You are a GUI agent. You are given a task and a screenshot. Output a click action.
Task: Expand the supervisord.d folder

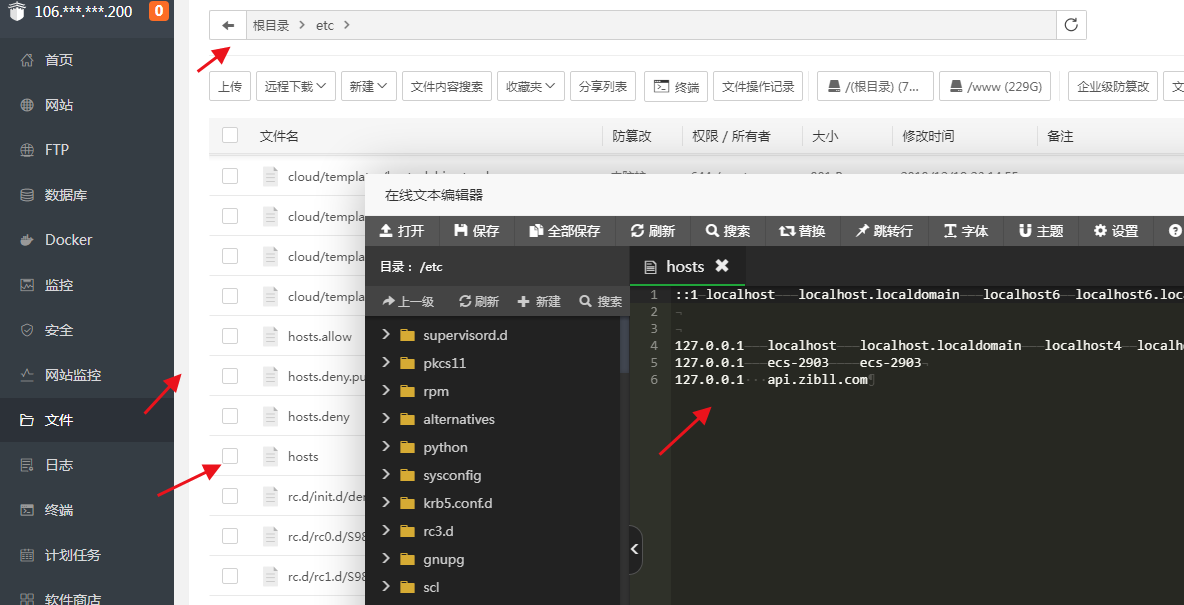click(x=386, y=335)
